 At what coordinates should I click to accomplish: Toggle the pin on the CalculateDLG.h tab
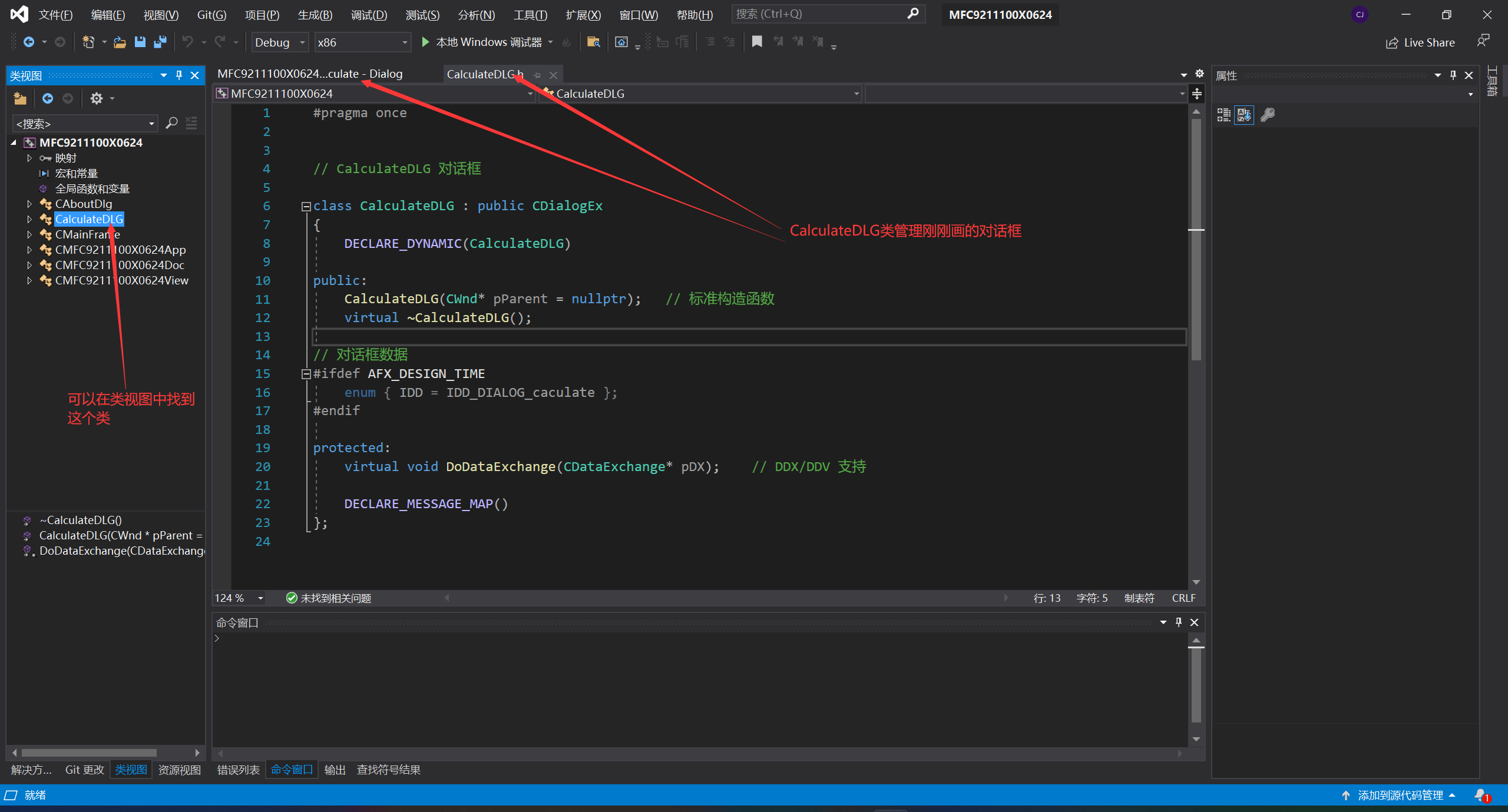pos(537,75)
